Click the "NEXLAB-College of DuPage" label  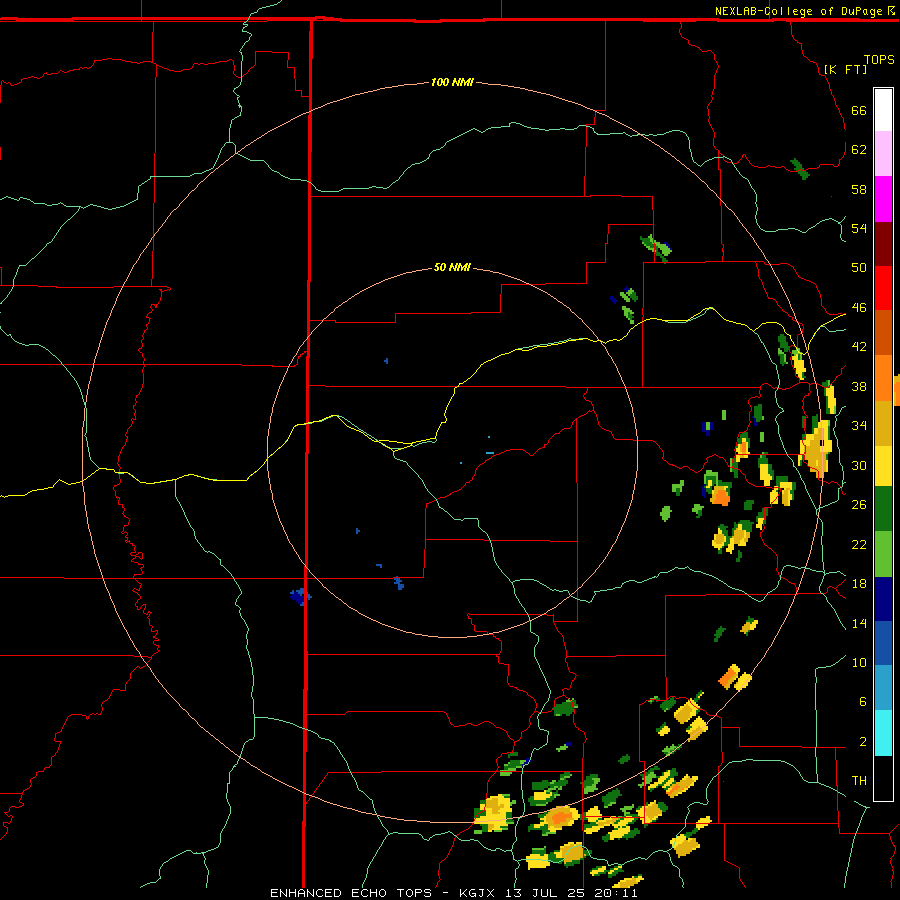[798, 11]
